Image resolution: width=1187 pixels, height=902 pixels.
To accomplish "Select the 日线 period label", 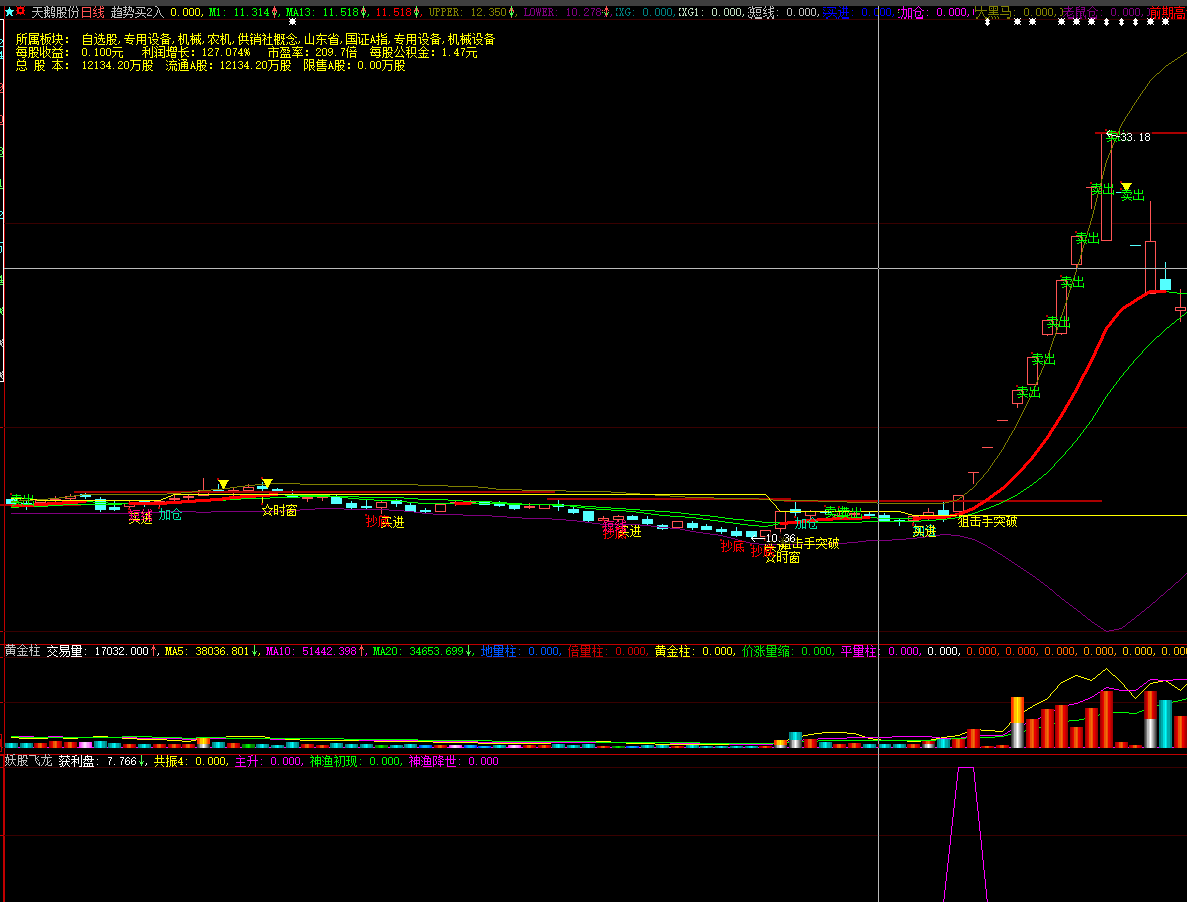I will coord(92,12).
